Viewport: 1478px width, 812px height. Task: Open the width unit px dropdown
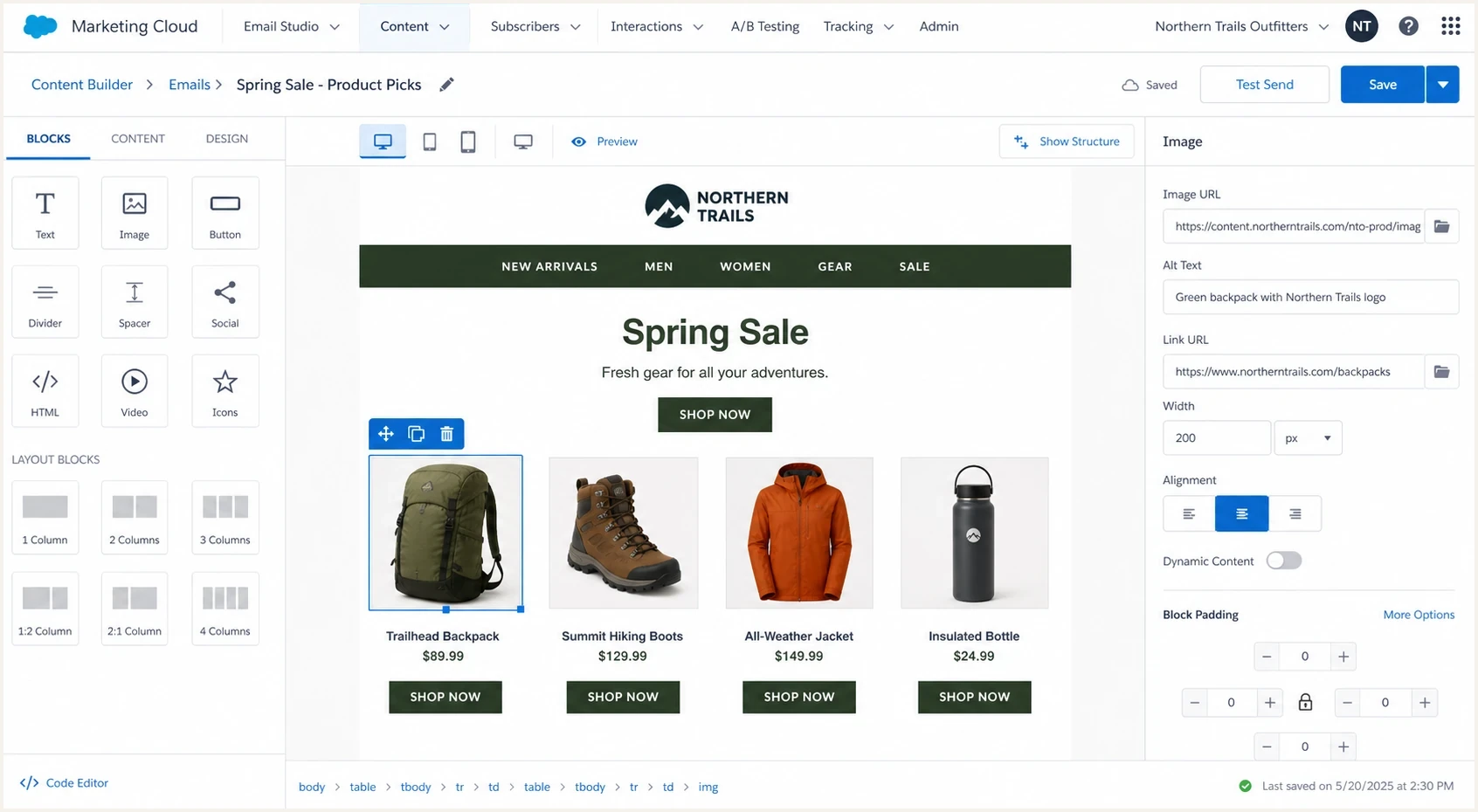[1308, 438]
